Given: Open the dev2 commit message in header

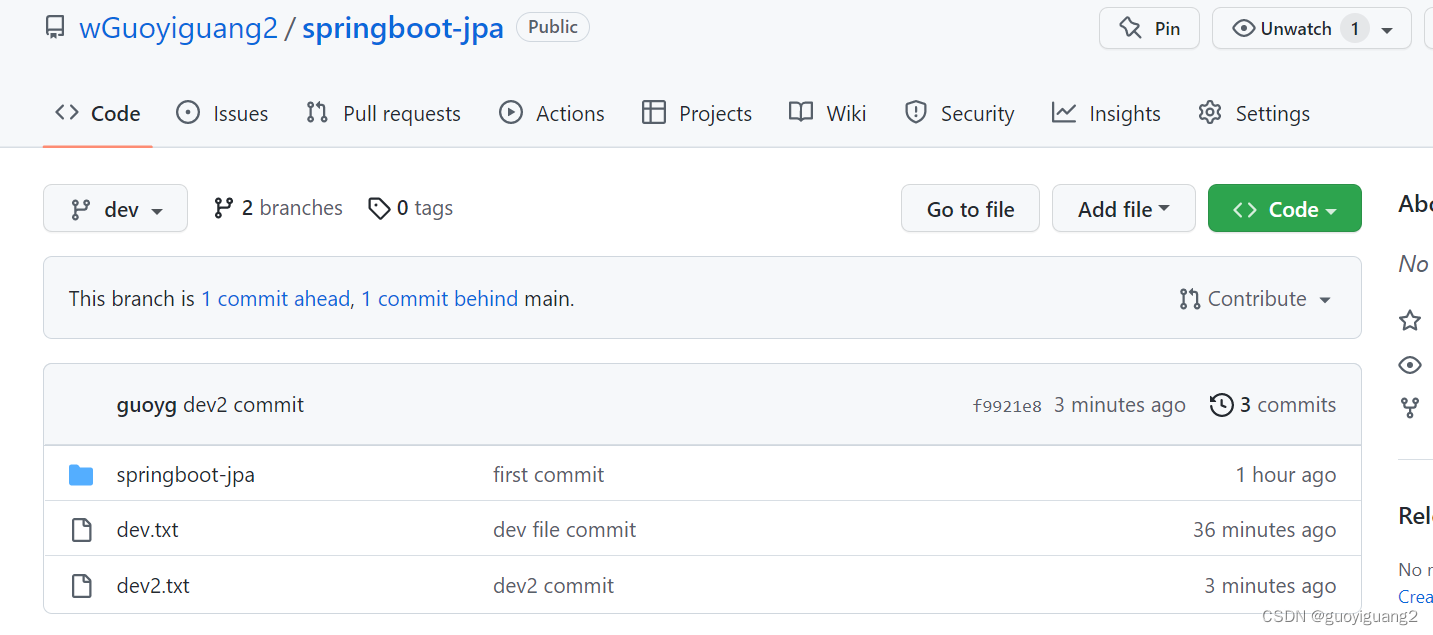Looking at the screenshot, I should 243,405.
